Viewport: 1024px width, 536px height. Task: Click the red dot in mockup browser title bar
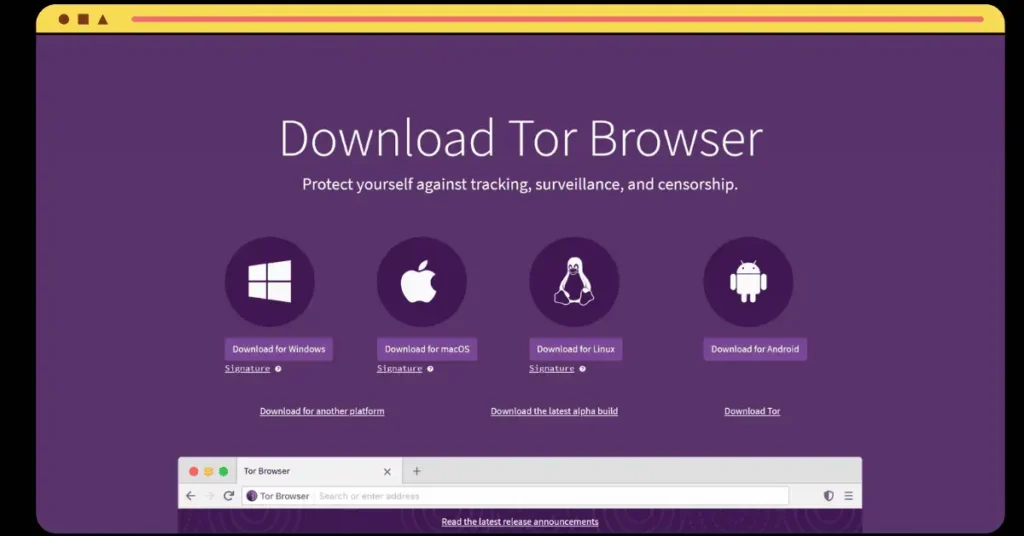click(x=194, y=471)
